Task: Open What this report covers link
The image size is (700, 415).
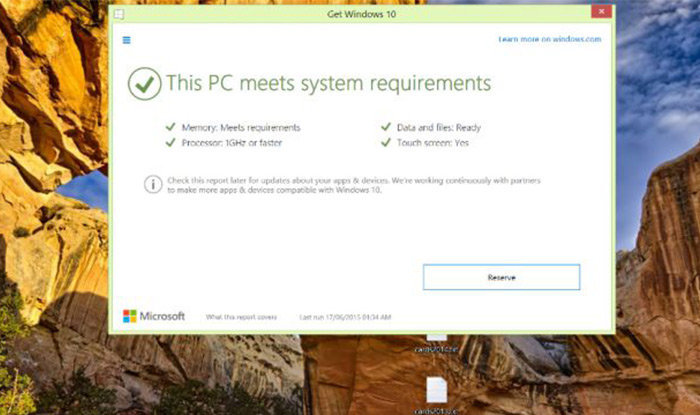Action: pos(241,317)
